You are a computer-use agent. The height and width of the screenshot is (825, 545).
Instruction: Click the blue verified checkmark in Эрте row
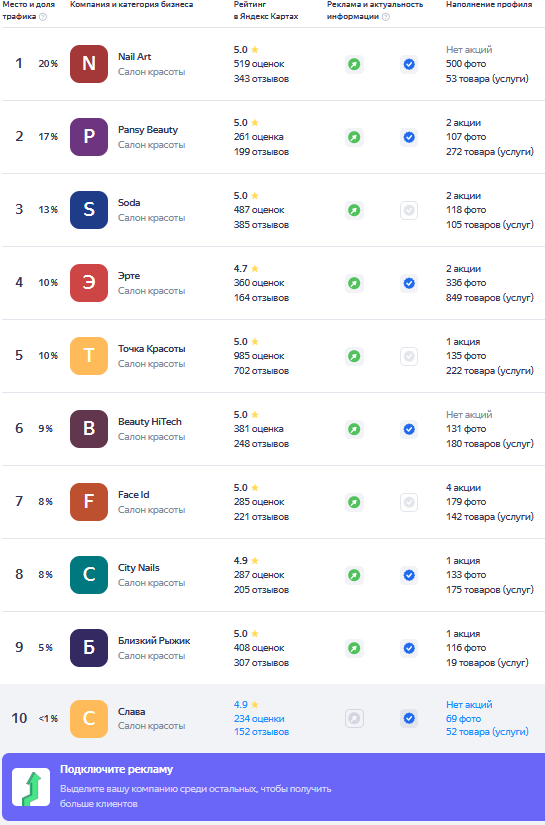(x=409, y=283)
